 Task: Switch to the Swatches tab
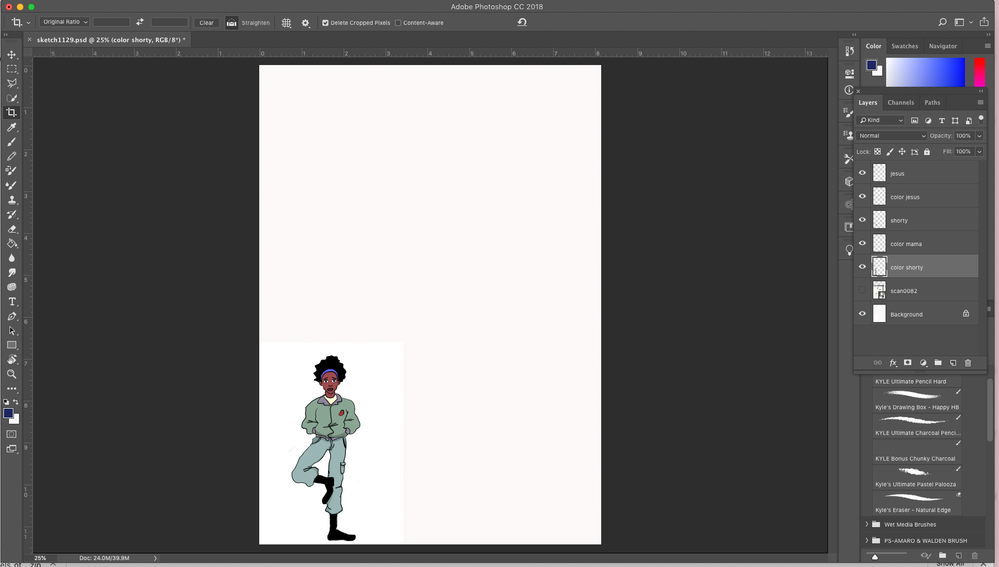tap(904, 46)
